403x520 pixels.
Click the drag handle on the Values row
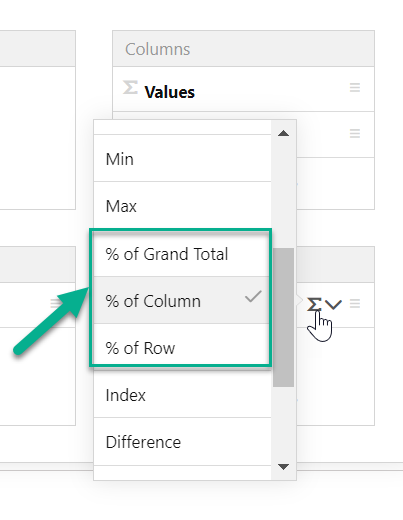pyautogui.click(x=355, y=88)
